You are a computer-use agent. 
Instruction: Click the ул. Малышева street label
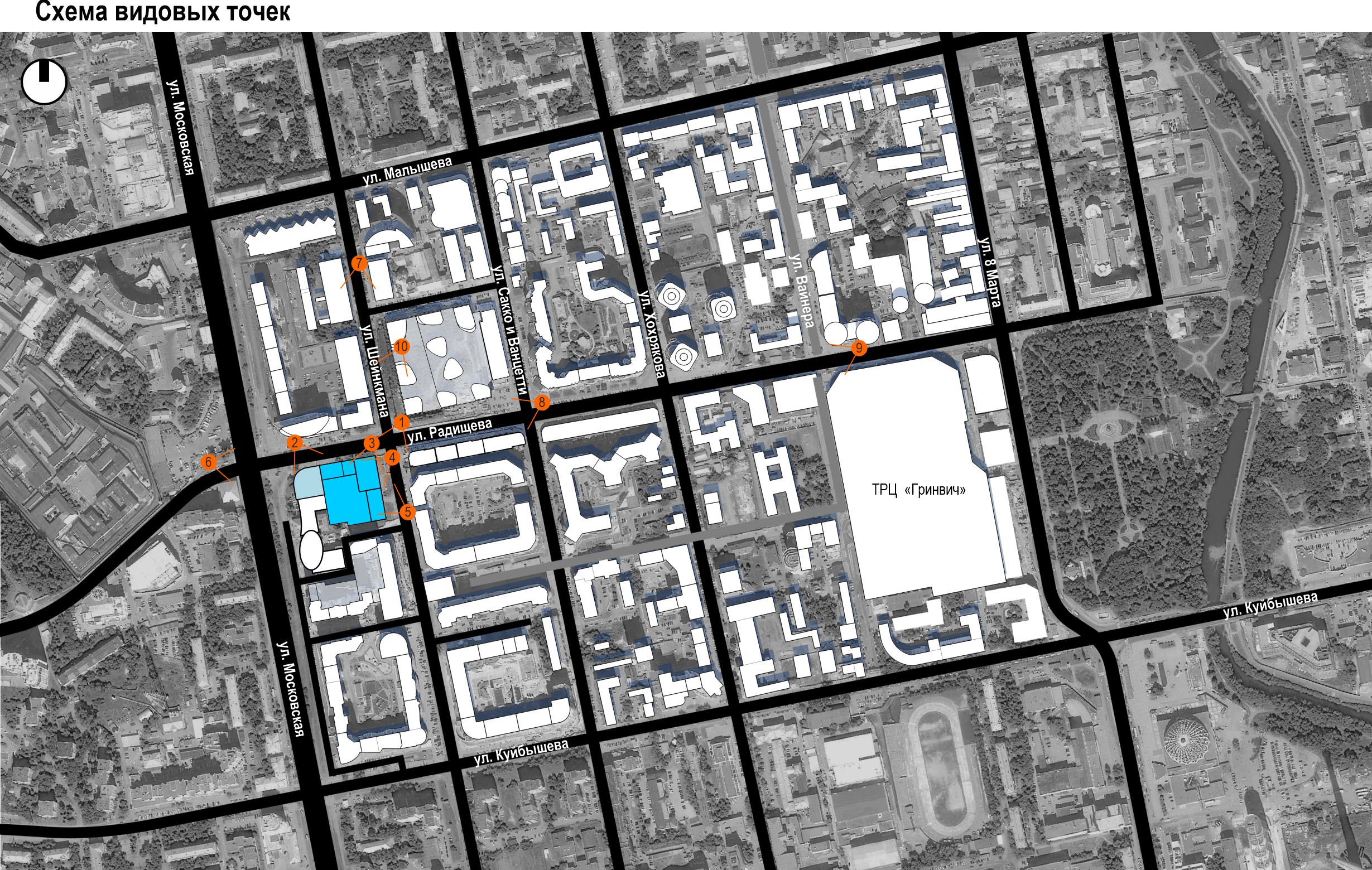tap(407, 171)
